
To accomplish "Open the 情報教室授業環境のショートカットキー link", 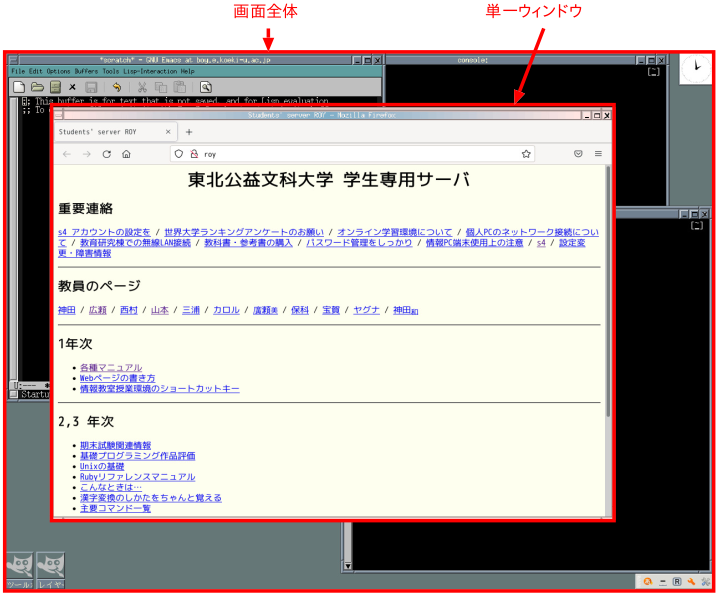I will tap(160, 389).
